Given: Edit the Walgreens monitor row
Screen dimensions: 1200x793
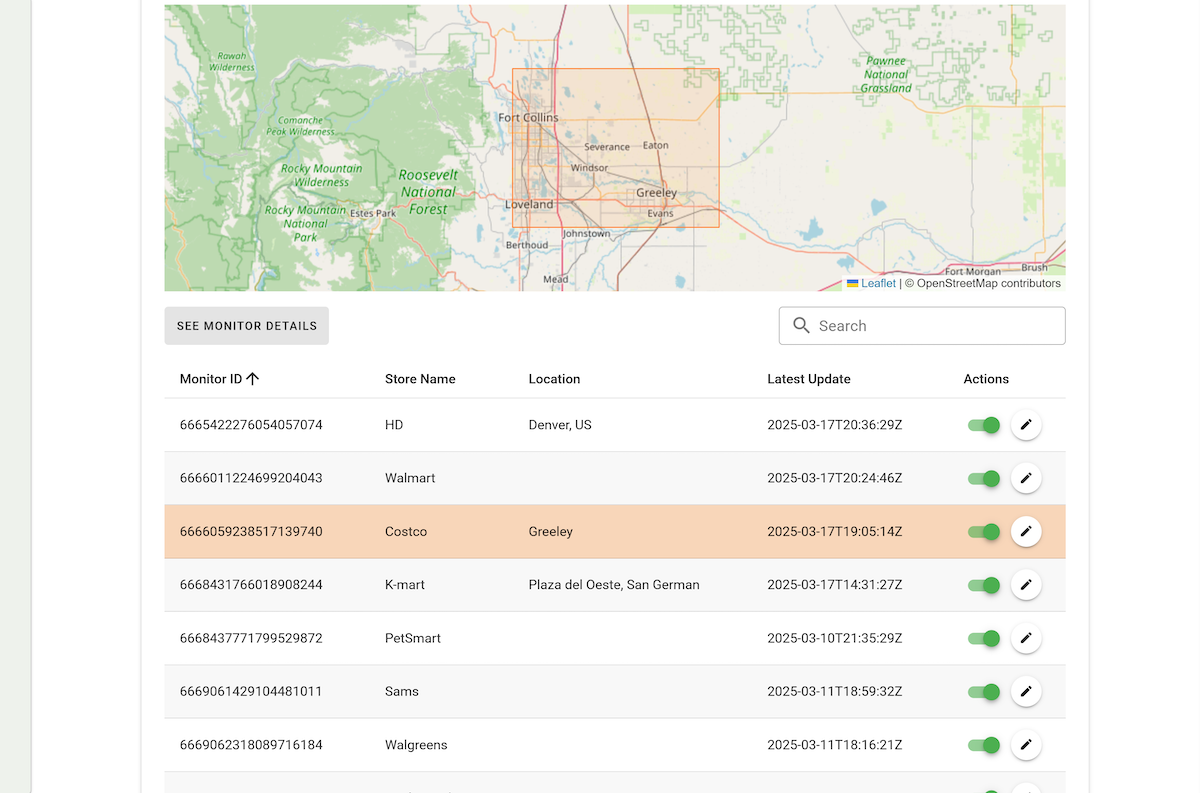Looking at the screenshot, I should pos(1026,745).
